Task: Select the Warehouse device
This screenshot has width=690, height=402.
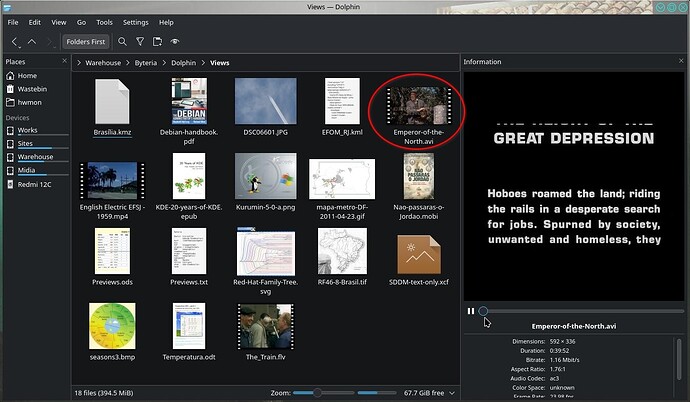Action: click(37, 157)
